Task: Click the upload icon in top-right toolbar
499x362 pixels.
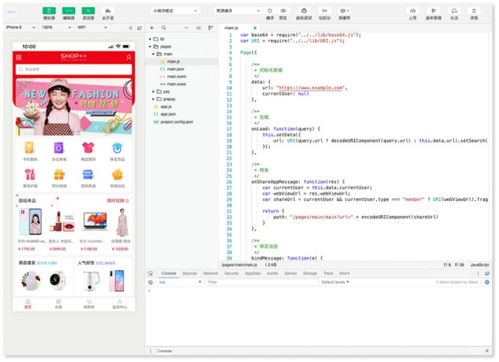Action: 413,11
